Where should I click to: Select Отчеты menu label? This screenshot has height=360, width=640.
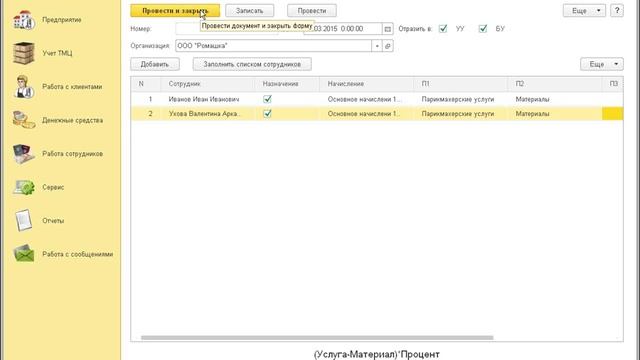pos(53,220)
